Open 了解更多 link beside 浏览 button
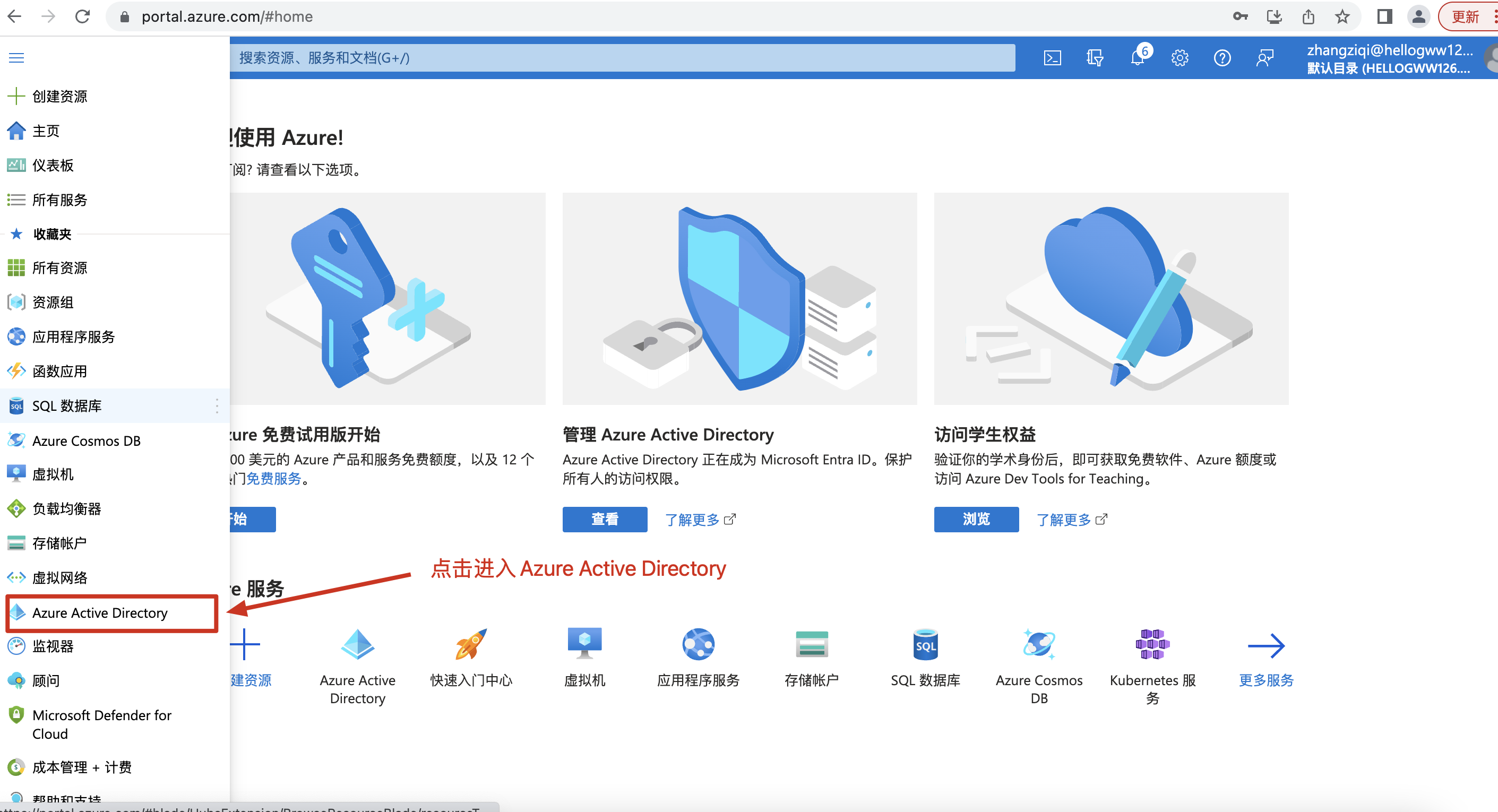This screenshot has width=1498, height=812. click(1072, 519)
